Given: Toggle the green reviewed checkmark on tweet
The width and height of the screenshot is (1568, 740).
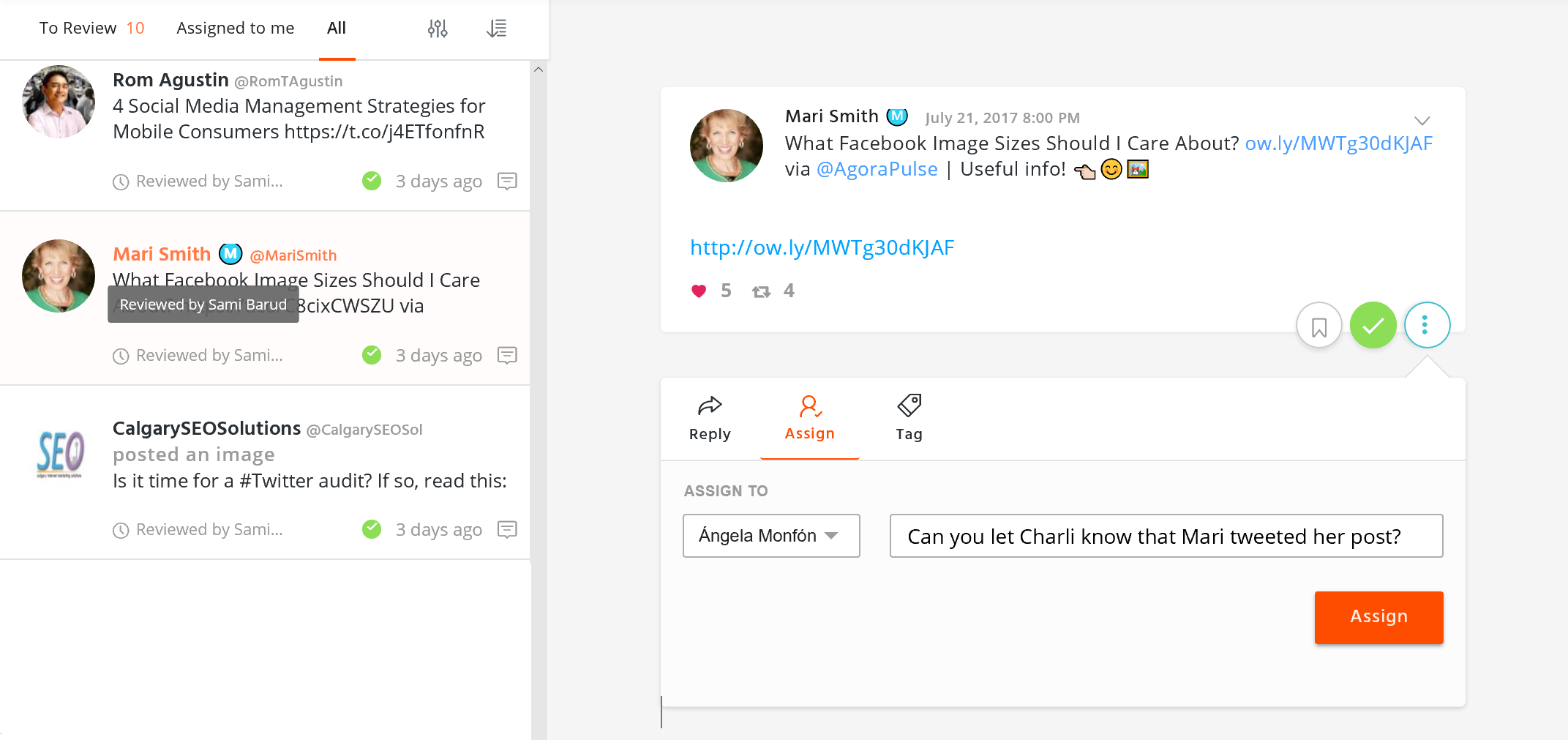Looking at the screenshot, I should pyautogui.click(x=1373, y=326).
